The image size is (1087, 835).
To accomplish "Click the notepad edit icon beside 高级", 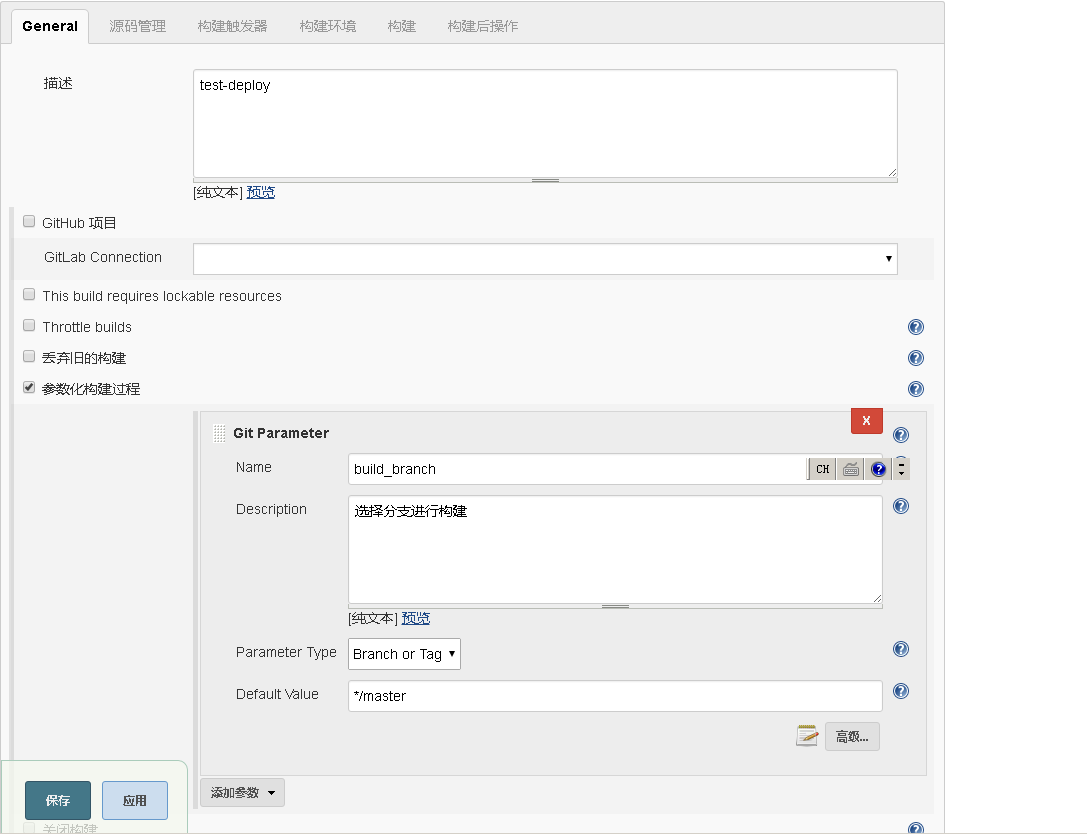I will (x=807, y=736).
